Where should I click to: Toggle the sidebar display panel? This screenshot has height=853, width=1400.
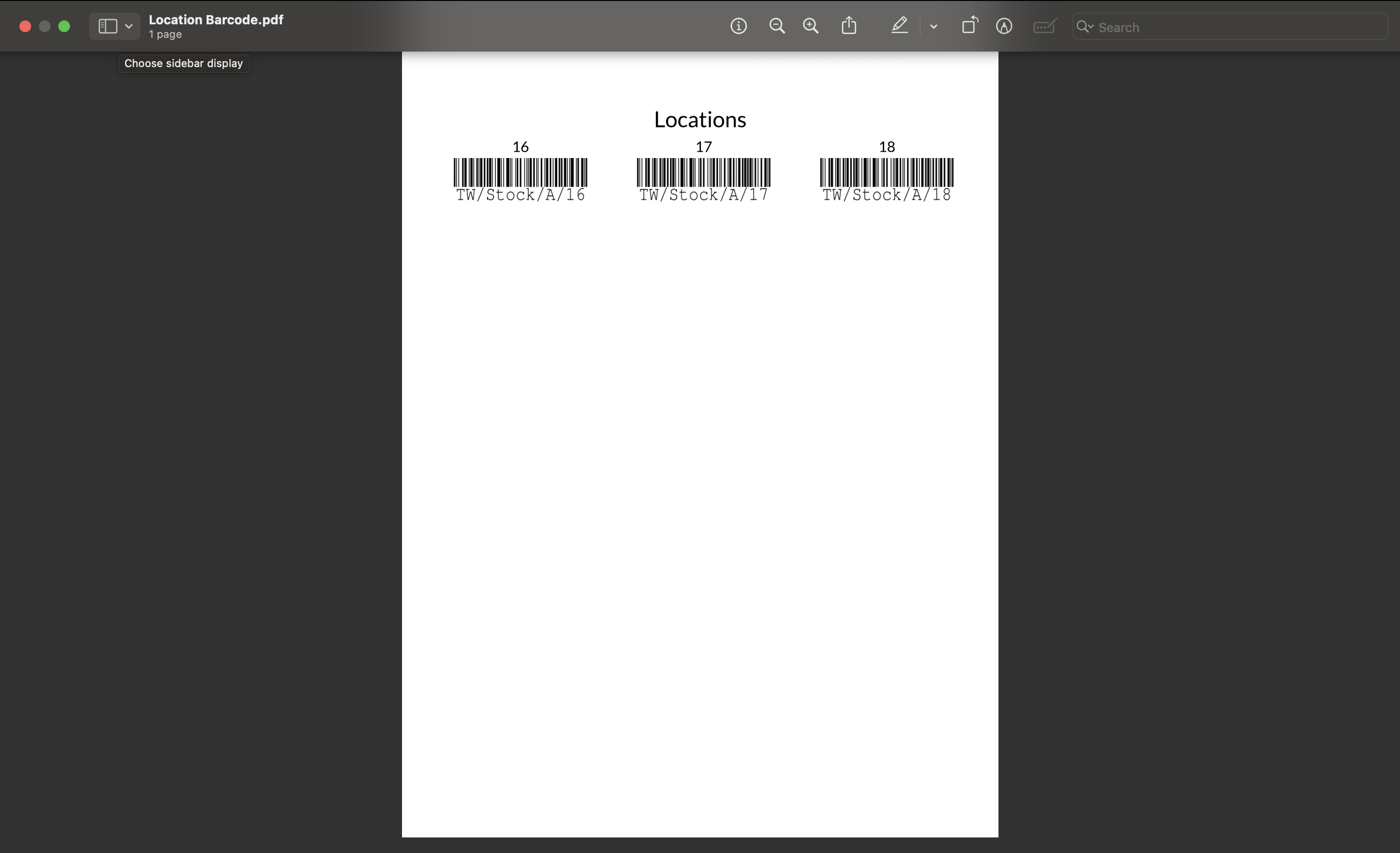pos(108,26)
